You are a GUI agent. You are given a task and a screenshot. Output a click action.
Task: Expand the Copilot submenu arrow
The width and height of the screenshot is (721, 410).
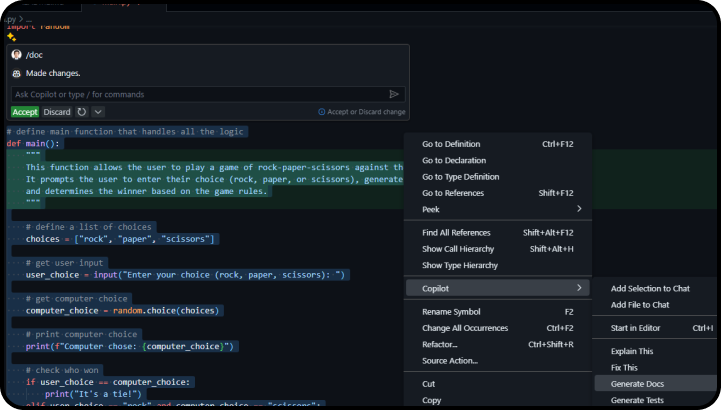pos(579,288)
